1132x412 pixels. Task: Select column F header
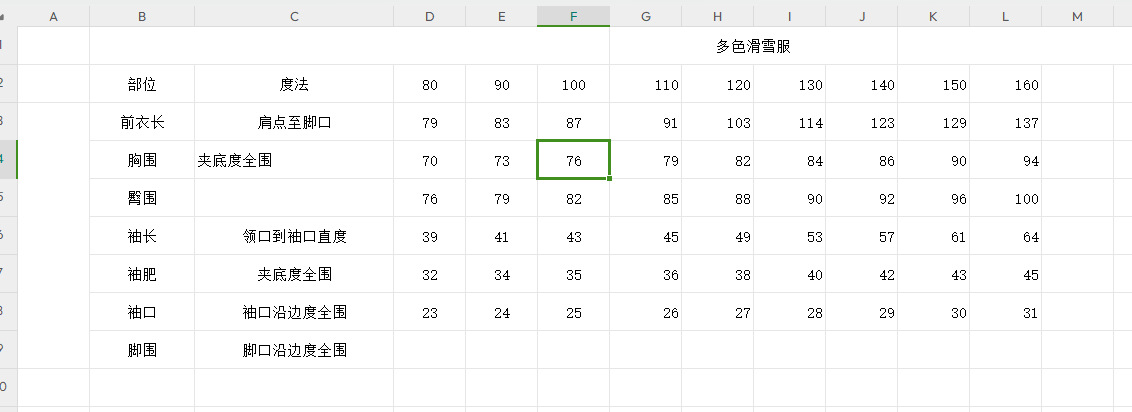pos(573,16)
